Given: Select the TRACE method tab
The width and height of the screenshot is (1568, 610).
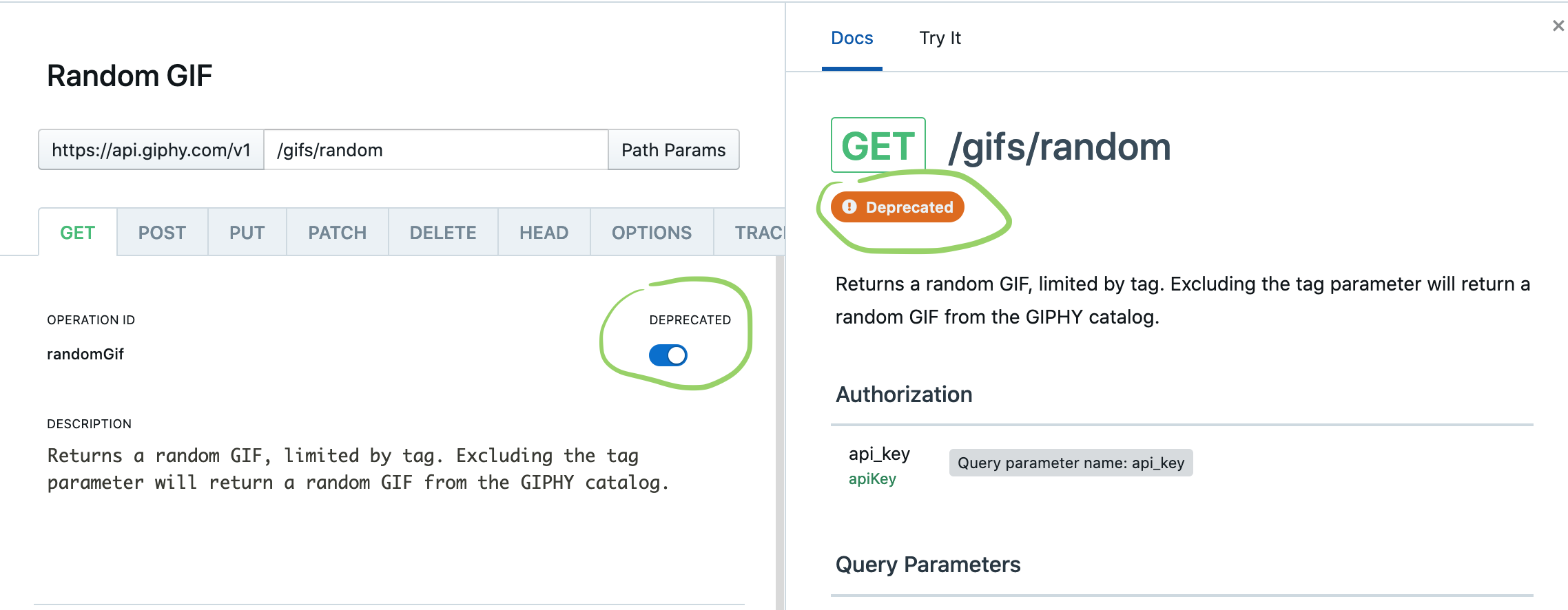Looking at the screenshot, I should coord(750,233).
